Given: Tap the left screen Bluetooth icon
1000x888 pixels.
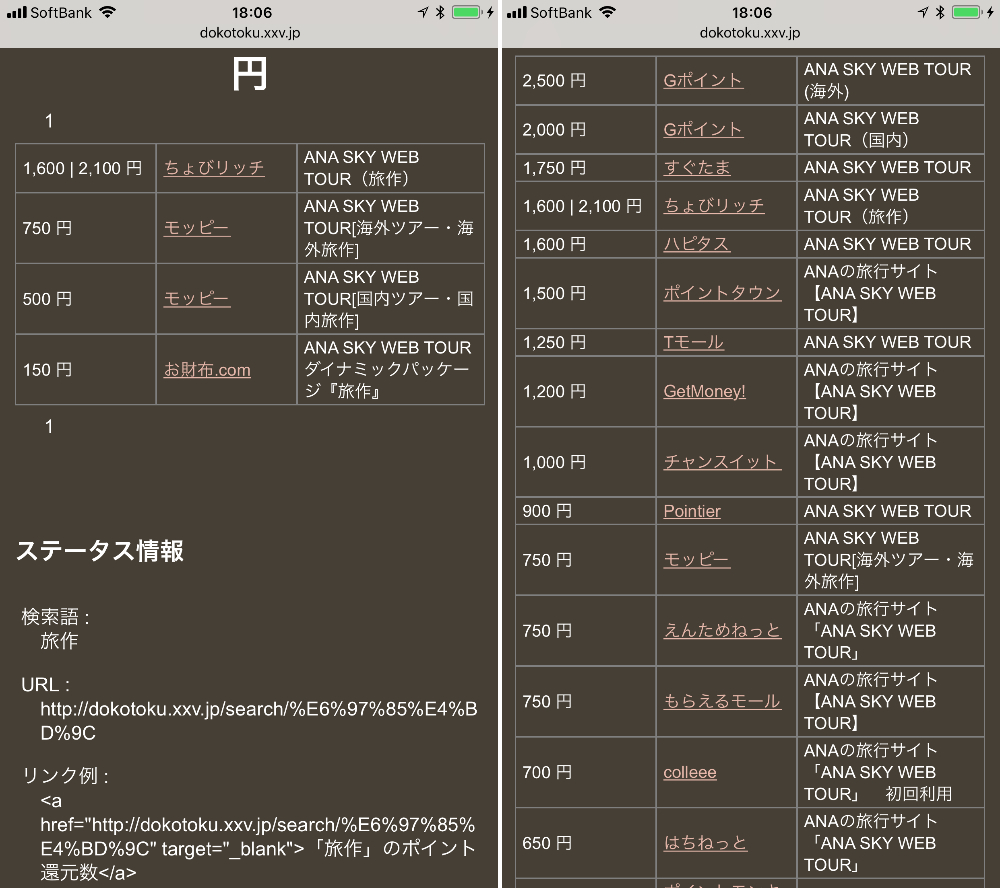Looking at the screenshot, I should tap(440, 12).
